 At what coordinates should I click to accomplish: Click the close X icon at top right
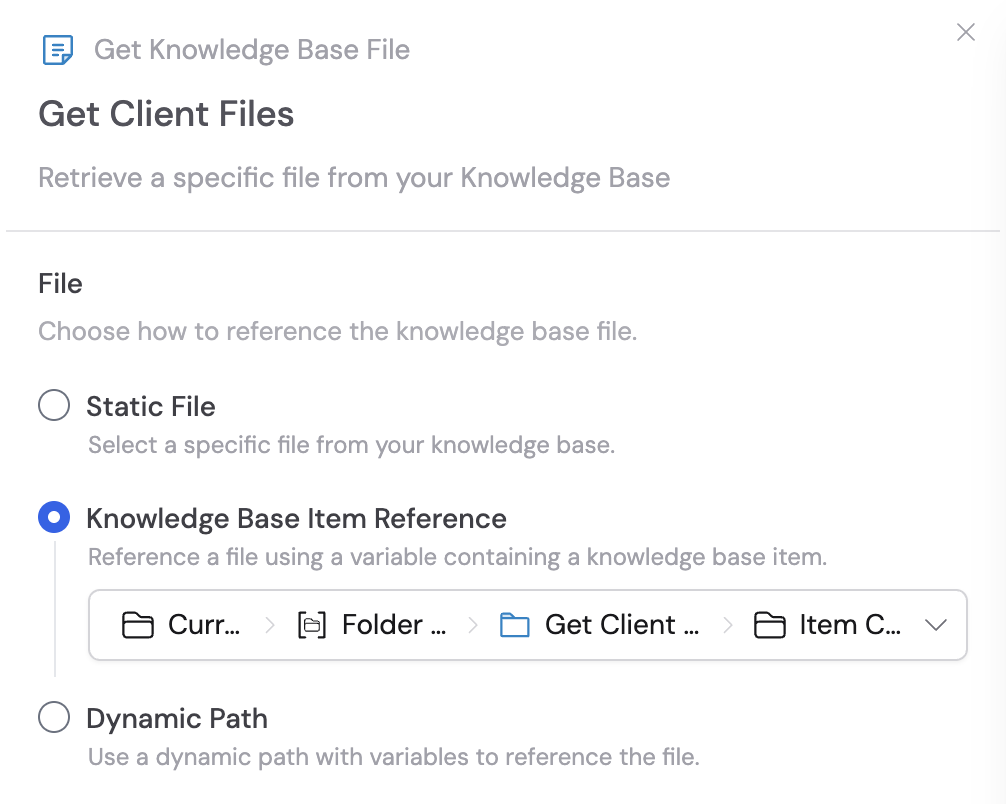tap(965, 32)
